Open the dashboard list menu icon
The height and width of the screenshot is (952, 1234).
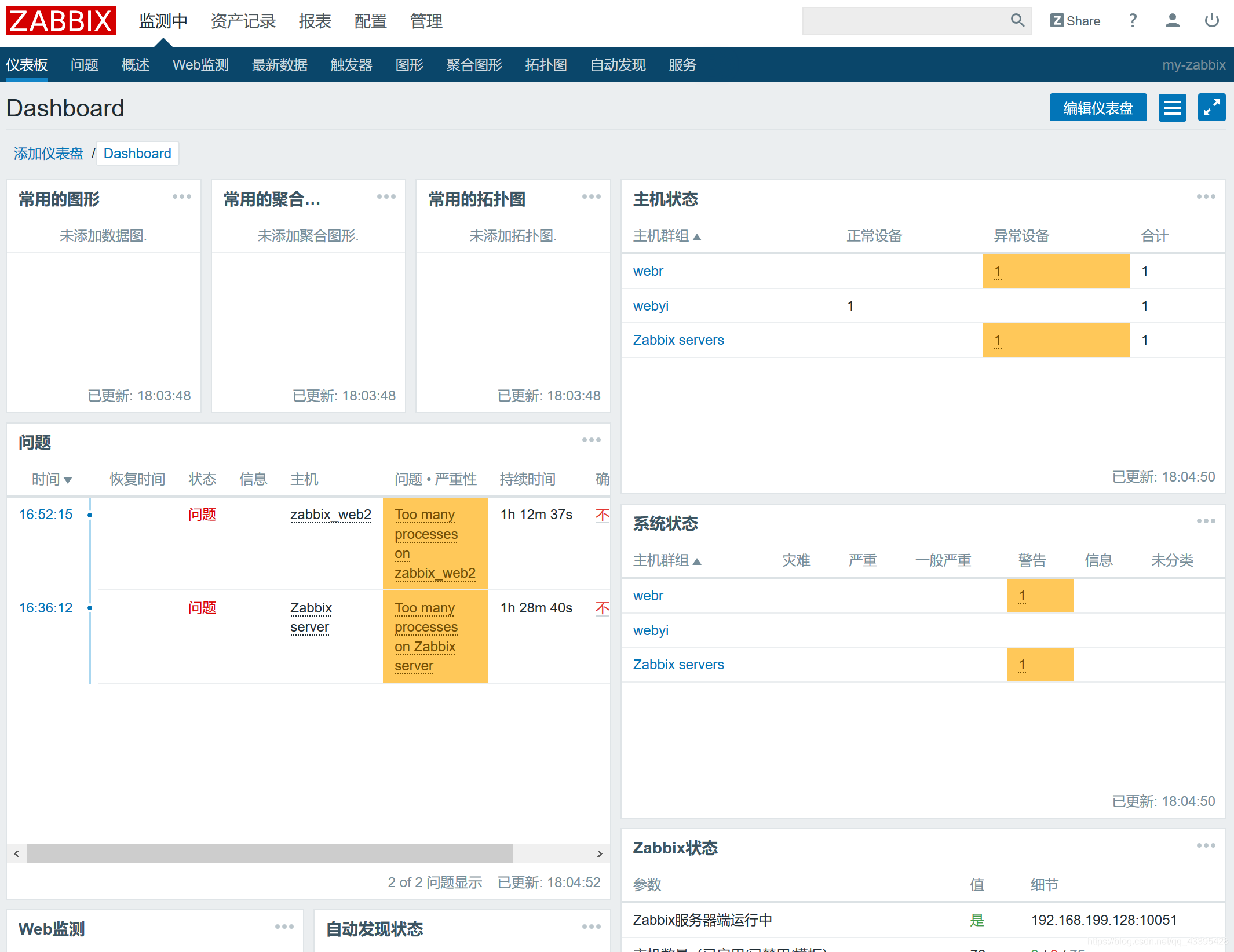(x=1173, y=108)
